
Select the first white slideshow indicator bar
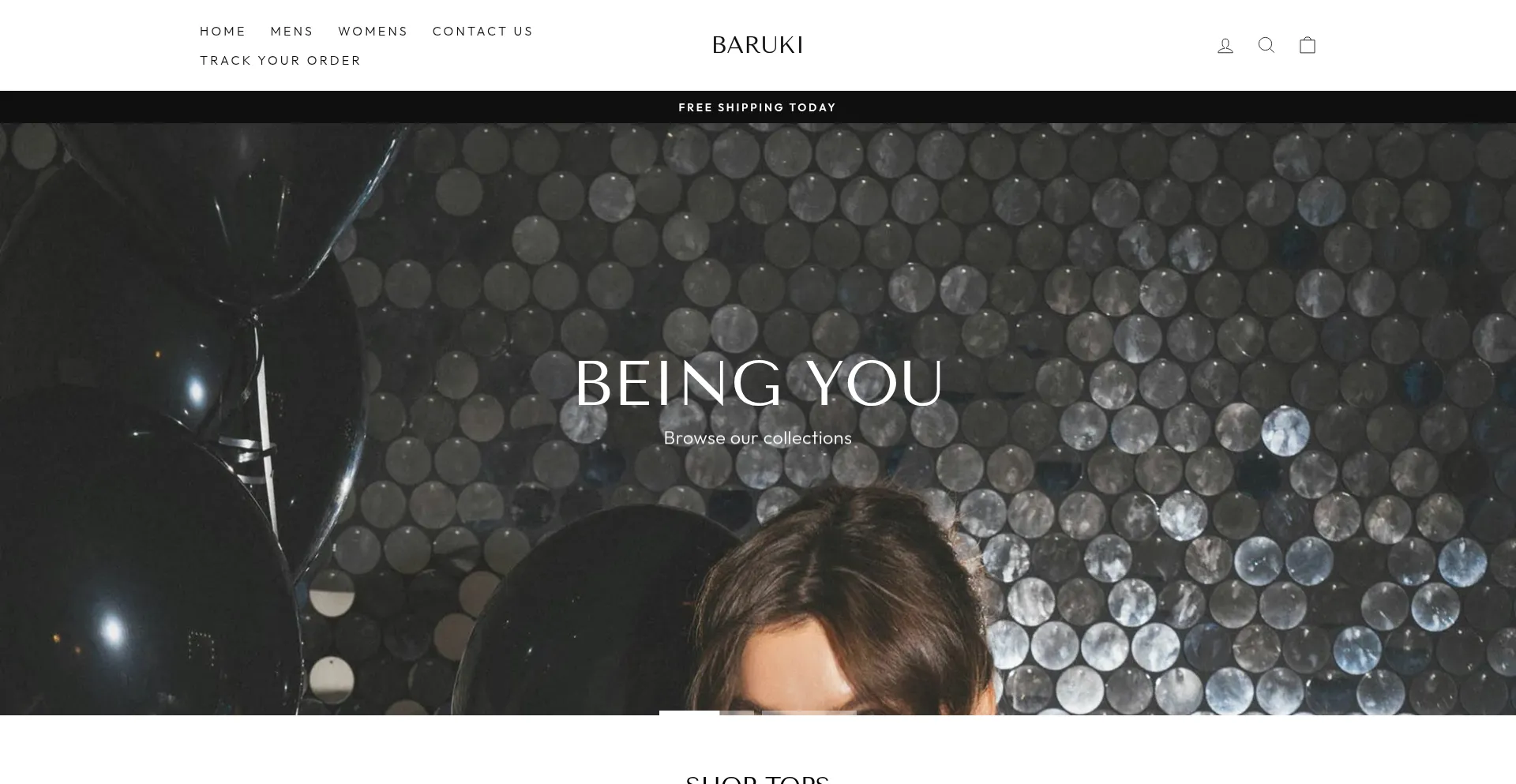[707, 713]
